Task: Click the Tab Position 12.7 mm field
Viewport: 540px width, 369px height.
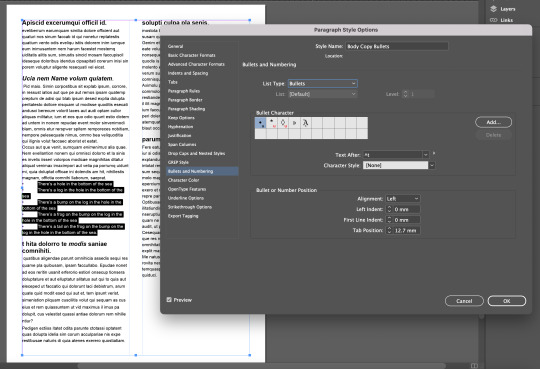Action: tap(406, 230)
